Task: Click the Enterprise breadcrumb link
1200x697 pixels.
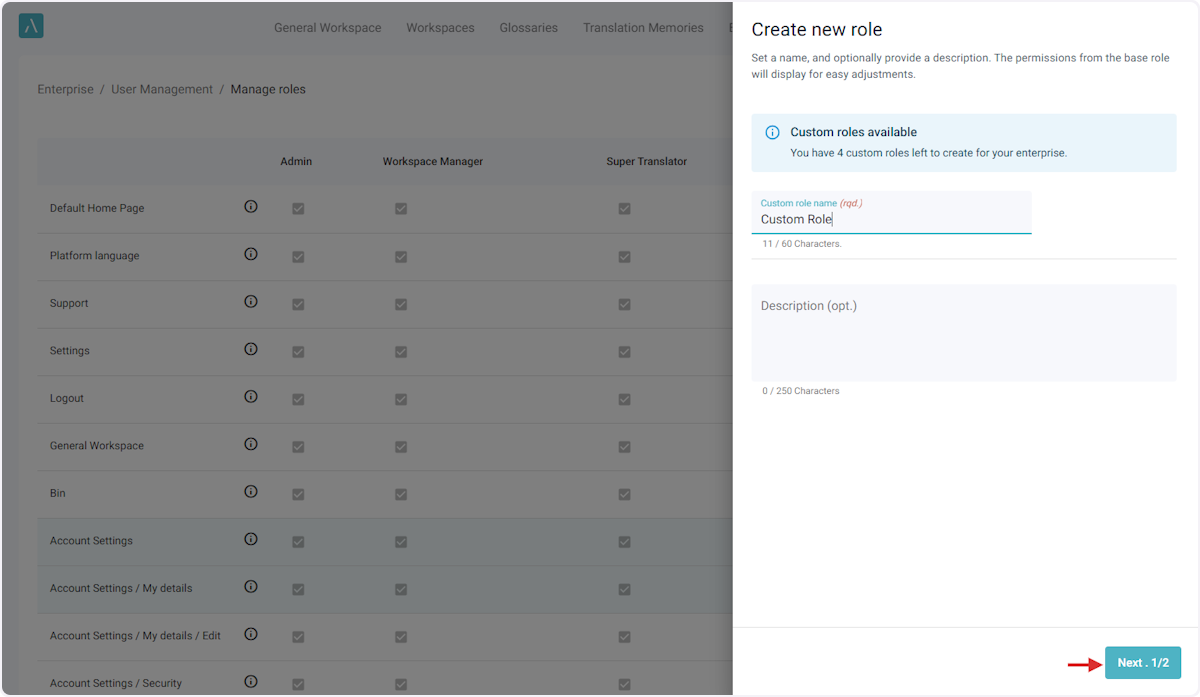Action: [65, 89]
